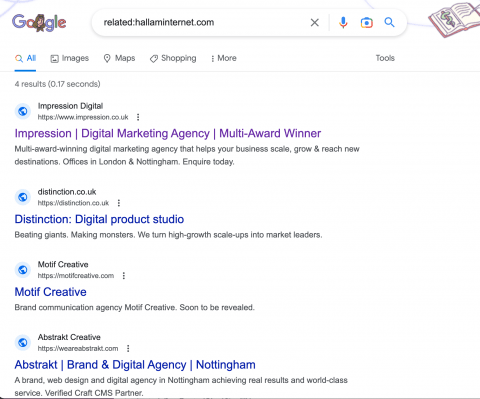Open three-dot menu for distinction.co.uk result
The image size is (480, 399).
pos(119,203)
